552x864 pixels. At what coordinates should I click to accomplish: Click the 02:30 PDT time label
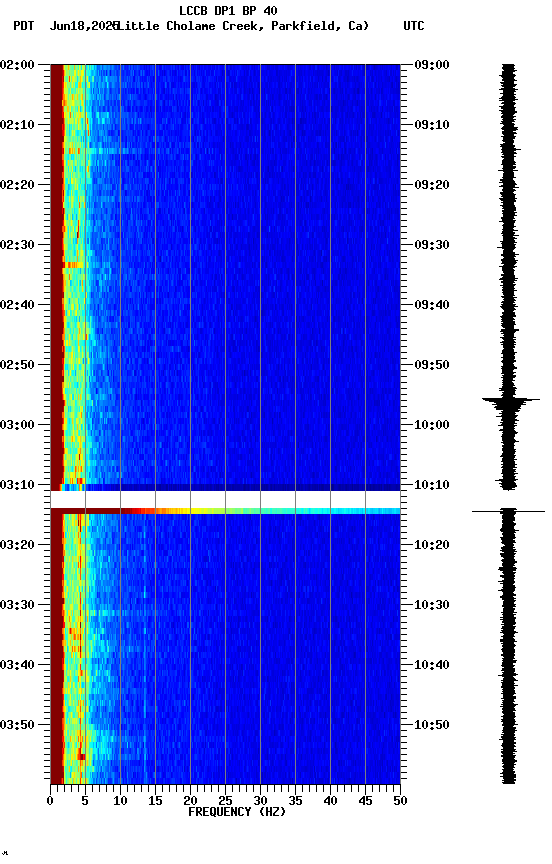point(17,245)
